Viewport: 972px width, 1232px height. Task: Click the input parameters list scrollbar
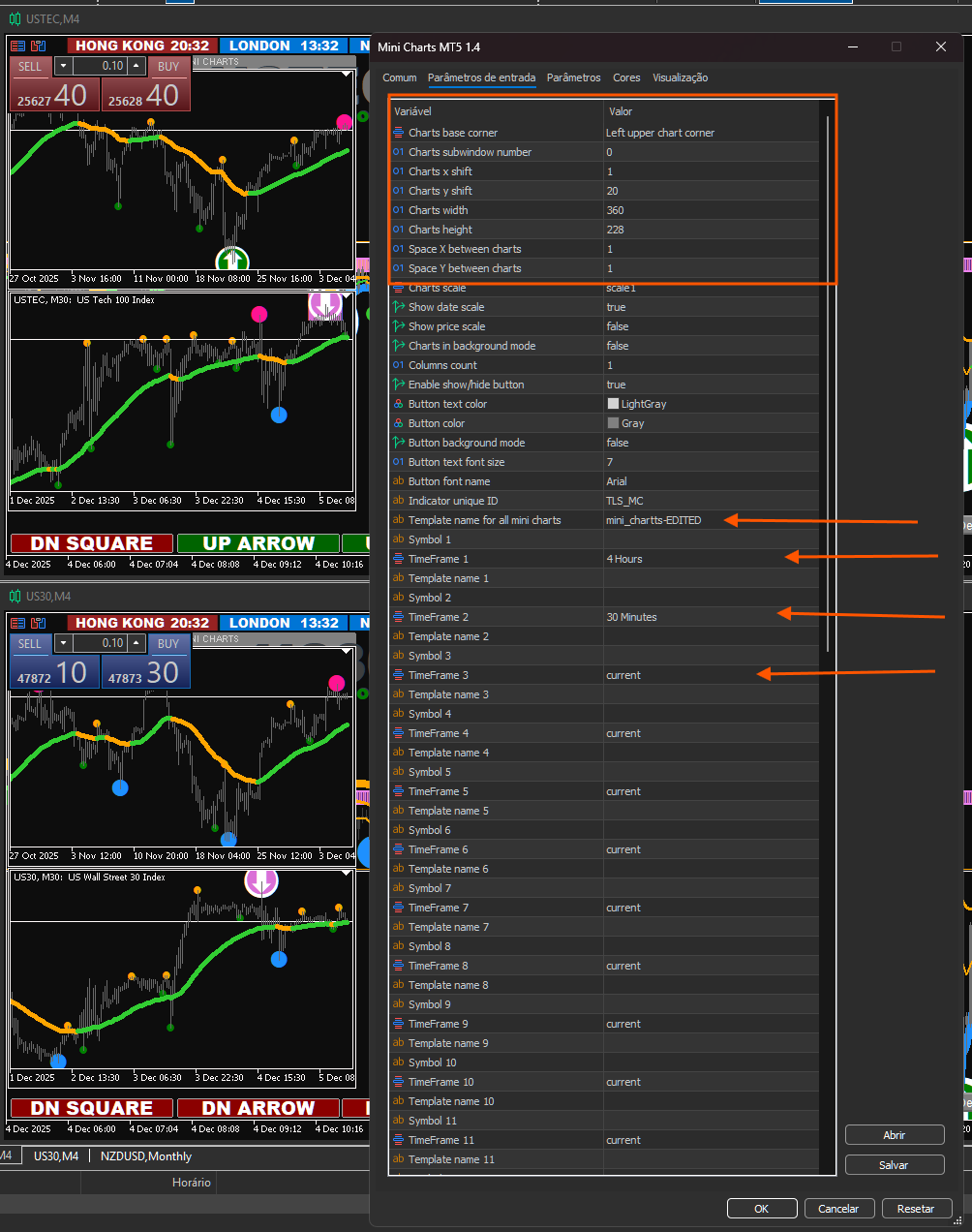point(828,384)
